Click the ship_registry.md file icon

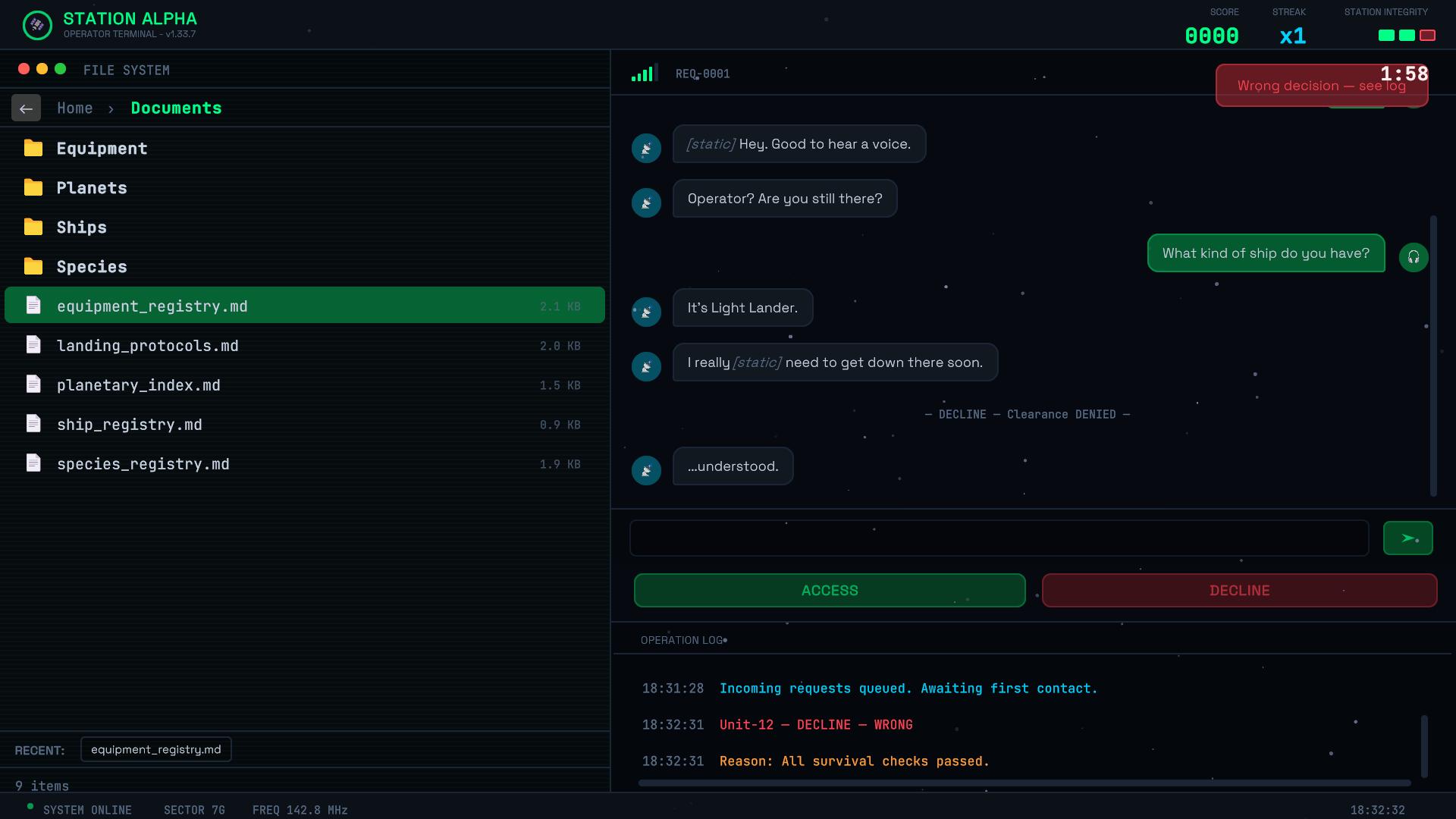tap(33, 424)
